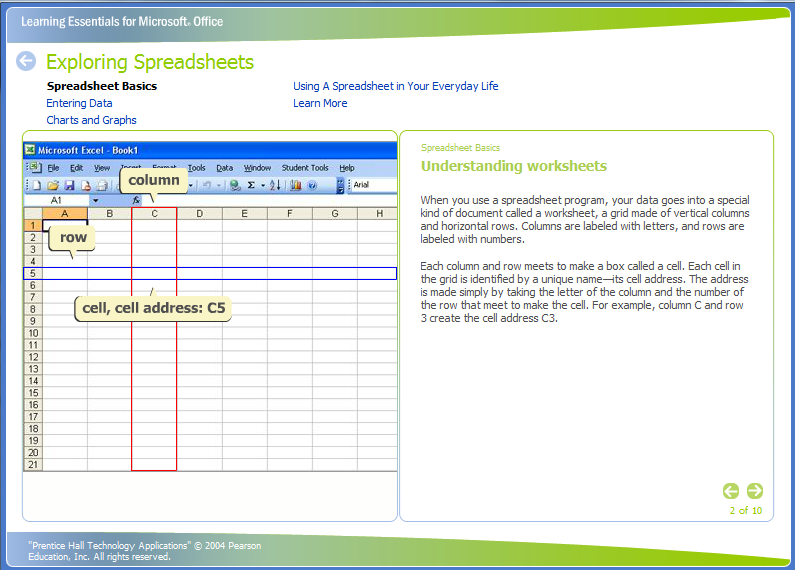Image resolution: width=795 pixels, height=570 pixels.
Task: Open the Learn More link
Action: (320, 103)
